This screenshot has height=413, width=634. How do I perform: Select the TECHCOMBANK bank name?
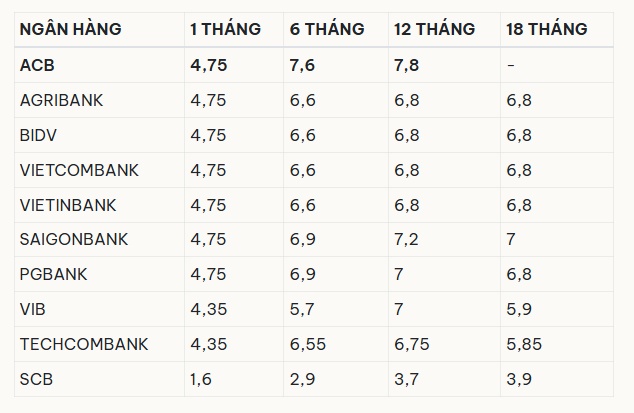pos(84,344)
